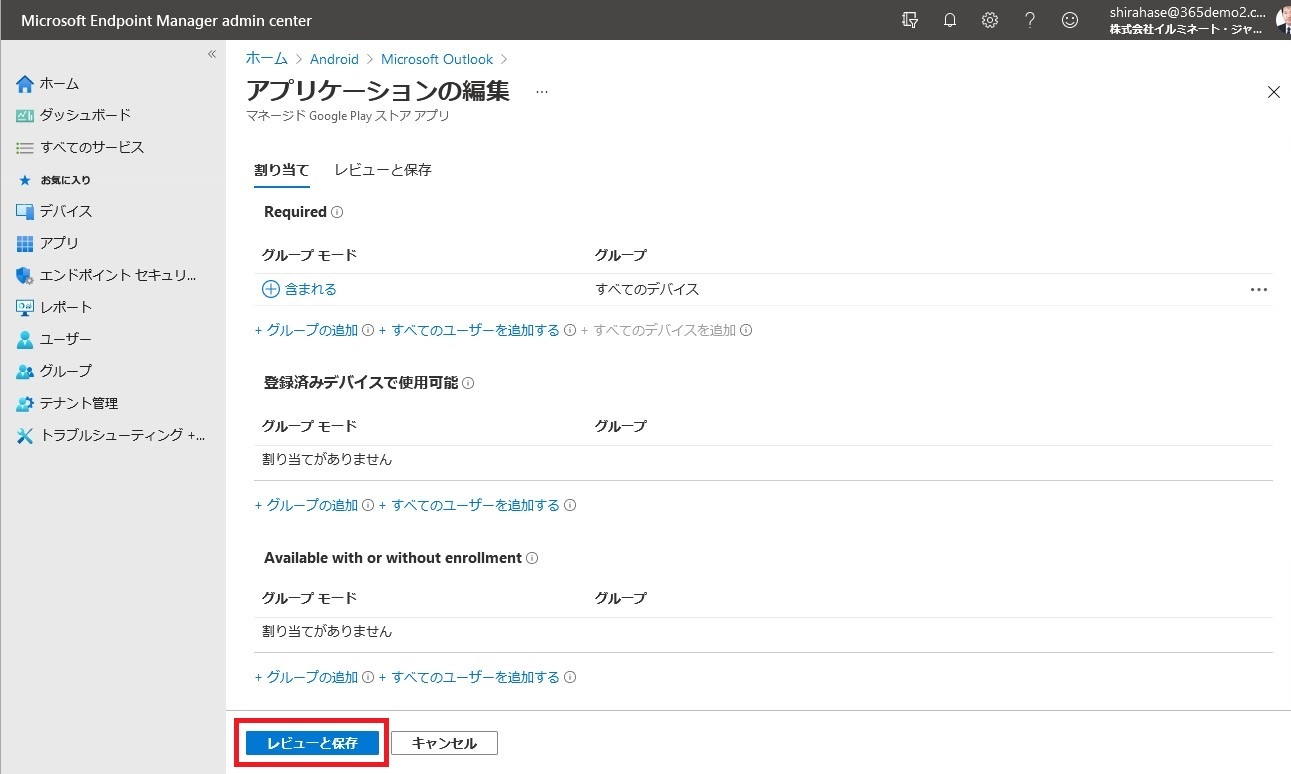1291x774 pixels.
Task: Click the トラブルシューティング tools icon
Action: tap(25, 436)
